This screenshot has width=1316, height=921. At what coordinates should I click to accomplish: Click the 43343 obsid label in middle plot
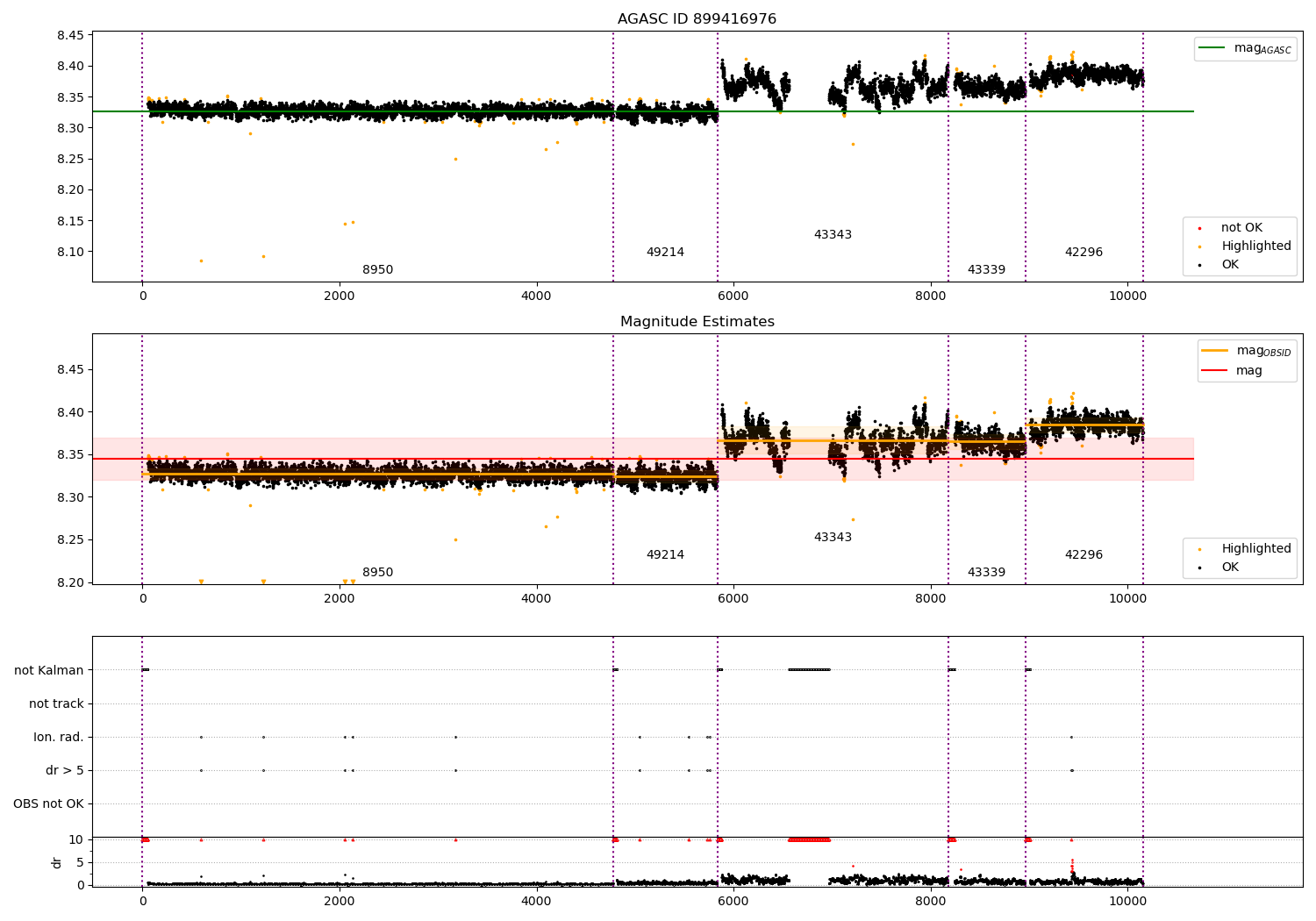point(833,538)
